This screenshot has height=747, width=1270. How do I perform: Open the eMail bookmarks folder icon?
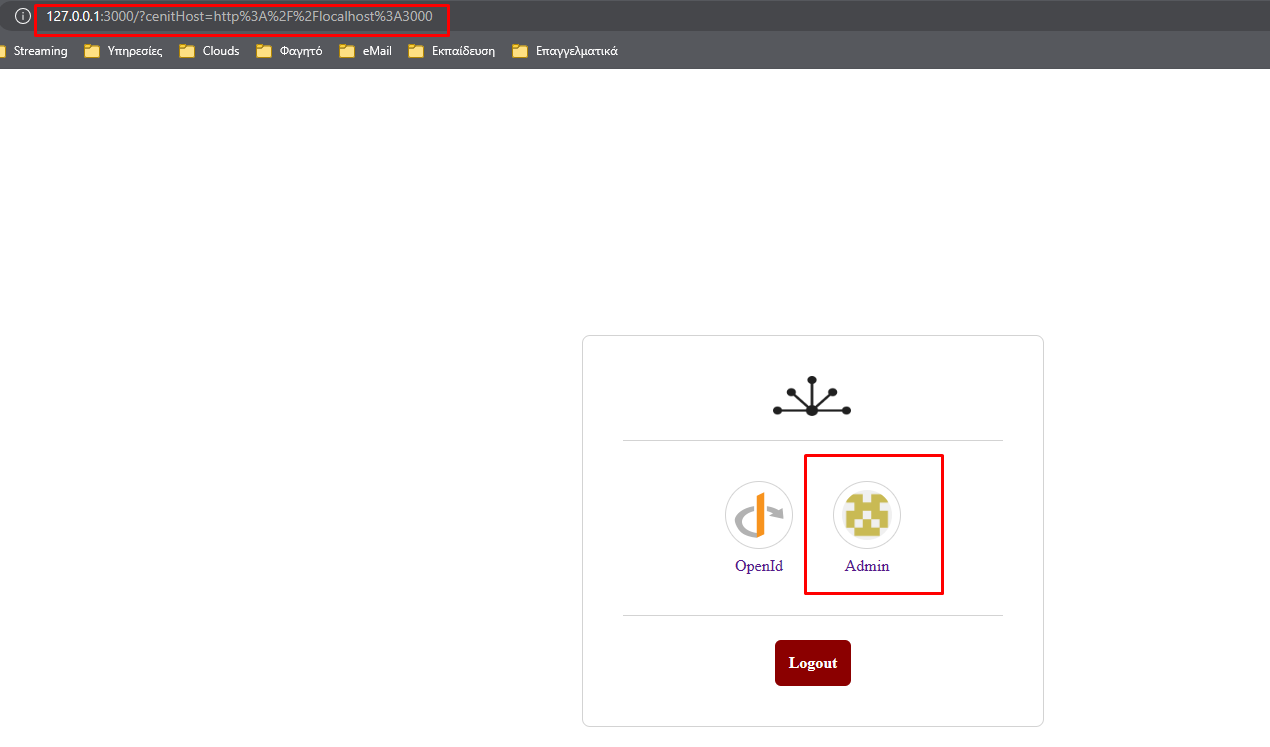tap(344, 50)
